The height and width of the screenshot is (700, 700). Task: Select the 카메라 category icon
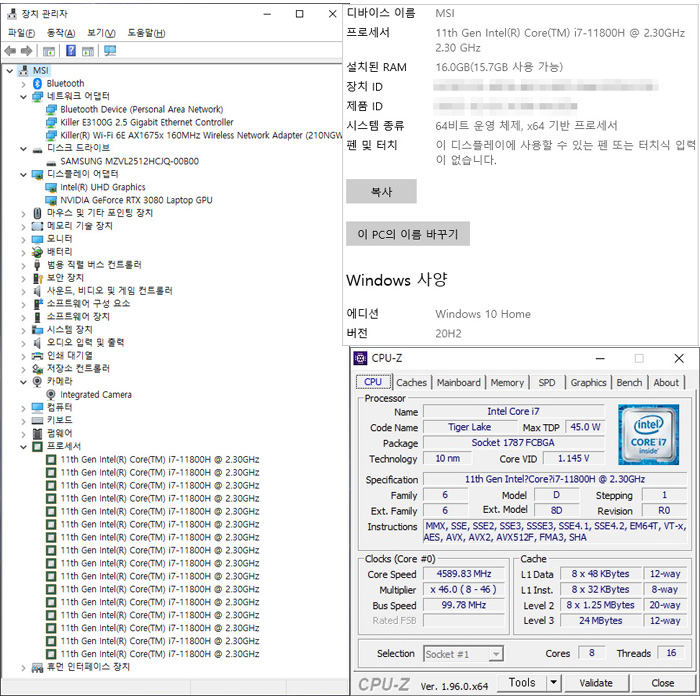pyautogui.click(x=38, y=382)
